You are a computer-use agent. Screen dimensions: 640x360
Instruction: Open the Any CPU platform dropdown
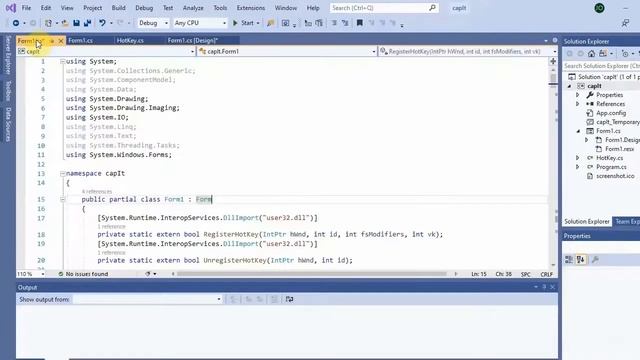[200, 23]
